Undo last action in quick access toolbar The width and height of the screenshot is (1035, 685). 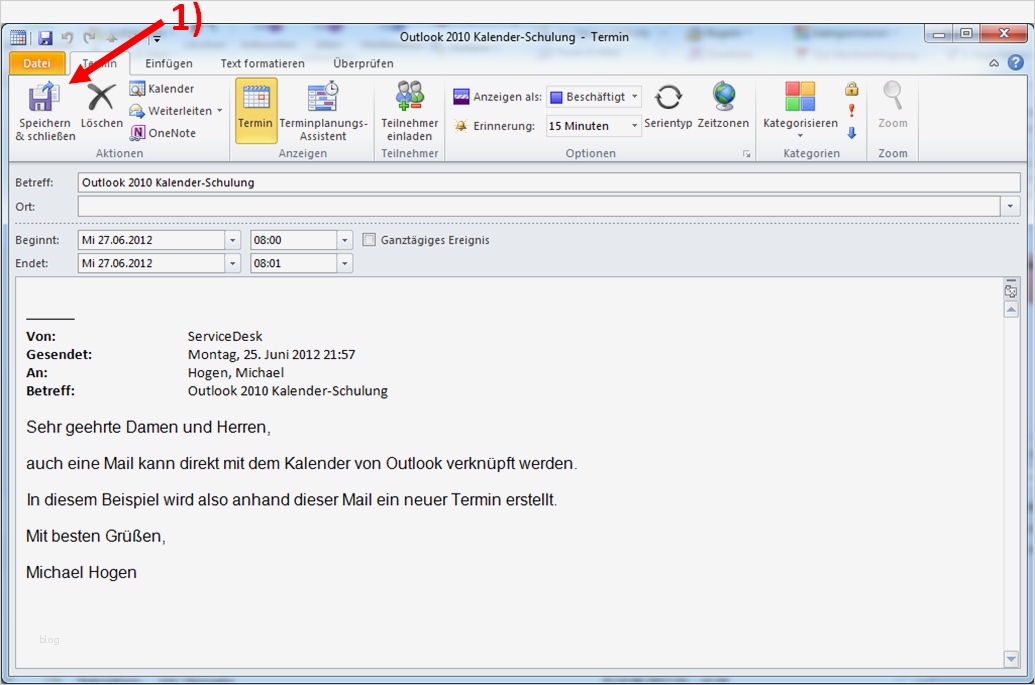pyautogui.click(x=67, y=38)
